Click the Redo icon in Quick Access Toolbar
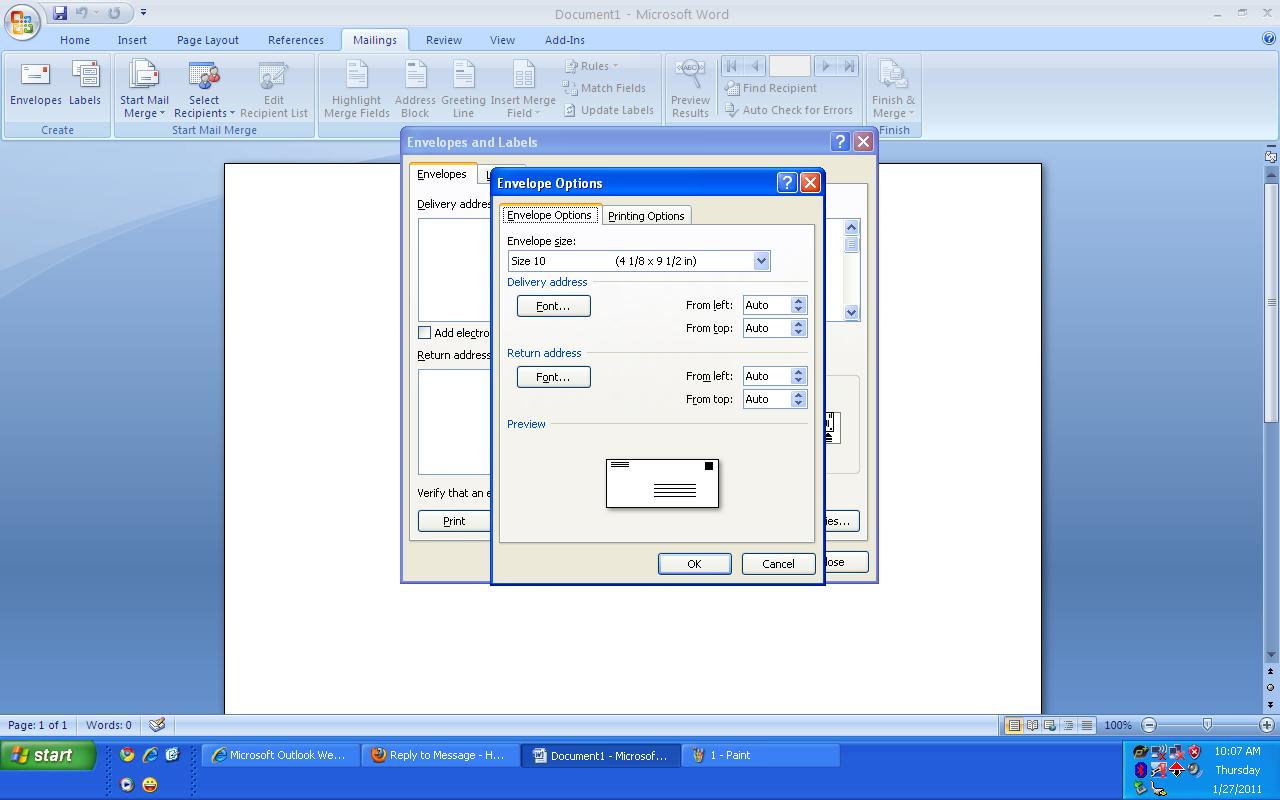The image size is (1280, 800). tap(114, 13)
